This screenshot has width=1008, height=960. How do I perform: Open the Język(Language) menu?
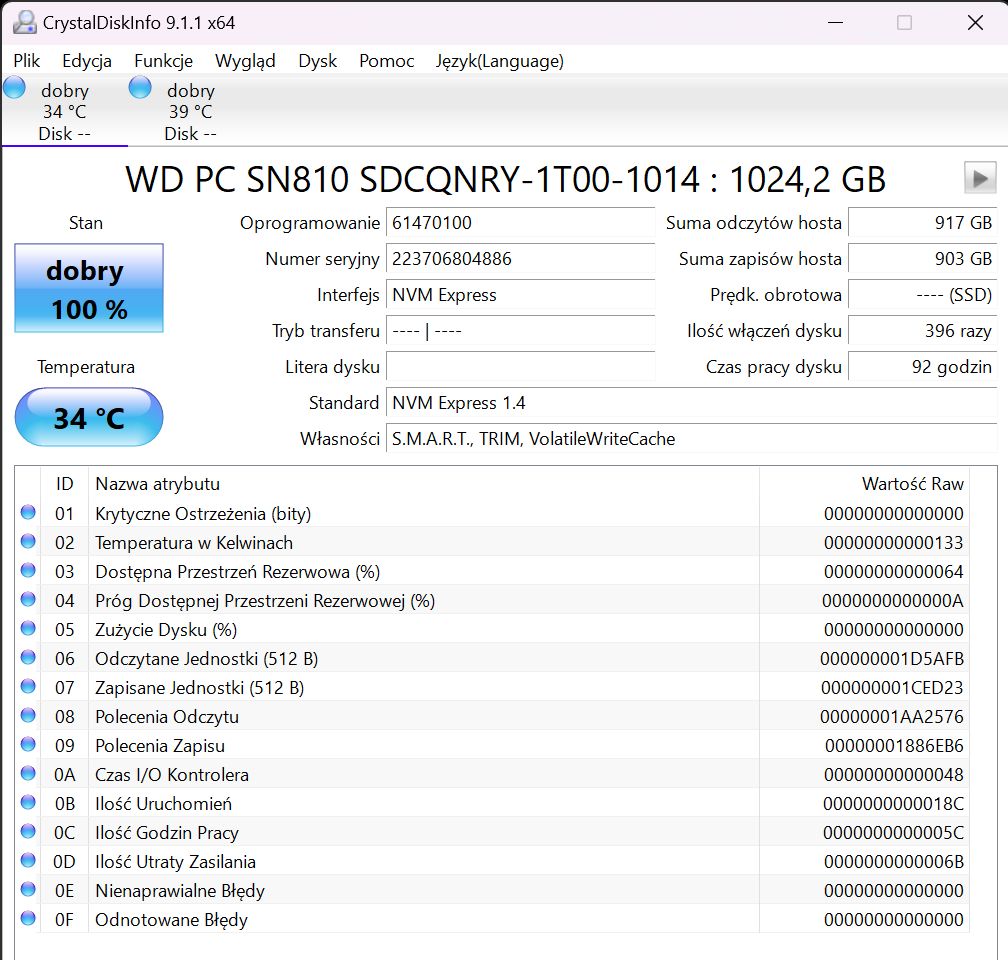coord(500,61)
